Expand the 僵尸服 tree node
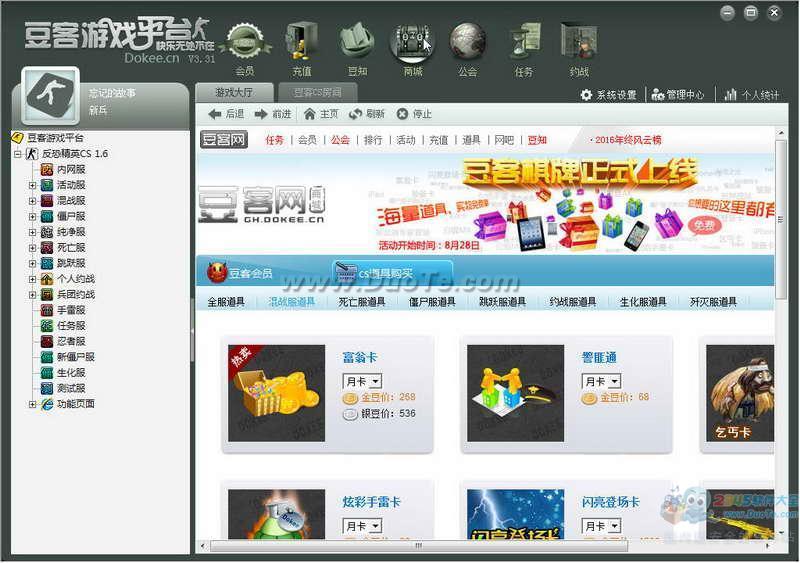Image resolution: width=800 pixels, height=563 pixels. (32, 216)
